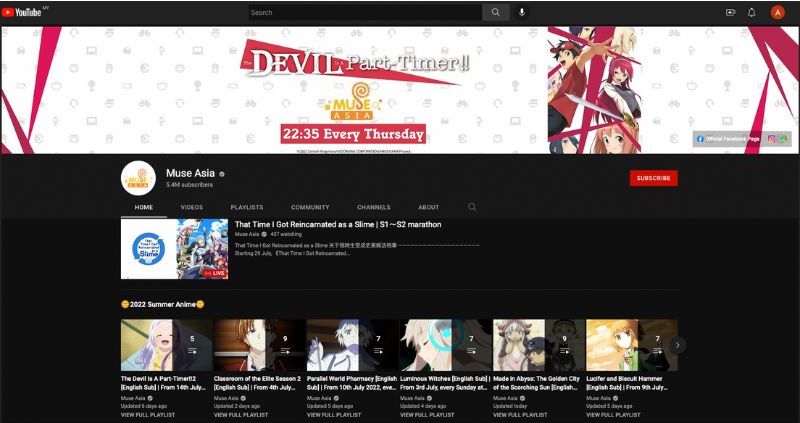
Task: Click the Muse Asia channel name heading
Action: click(190, 173)
